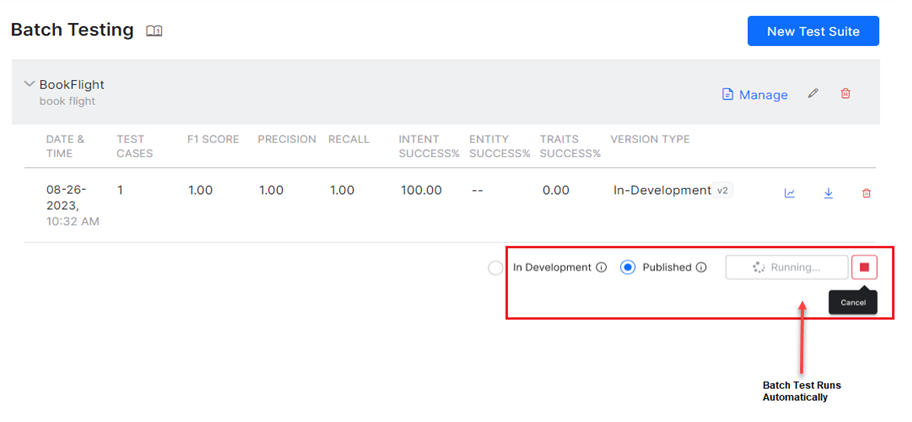The width and height of the screenshot is (912, 422).
Task: Click the info icon beside In Development
Action: [x=601, y=268]
